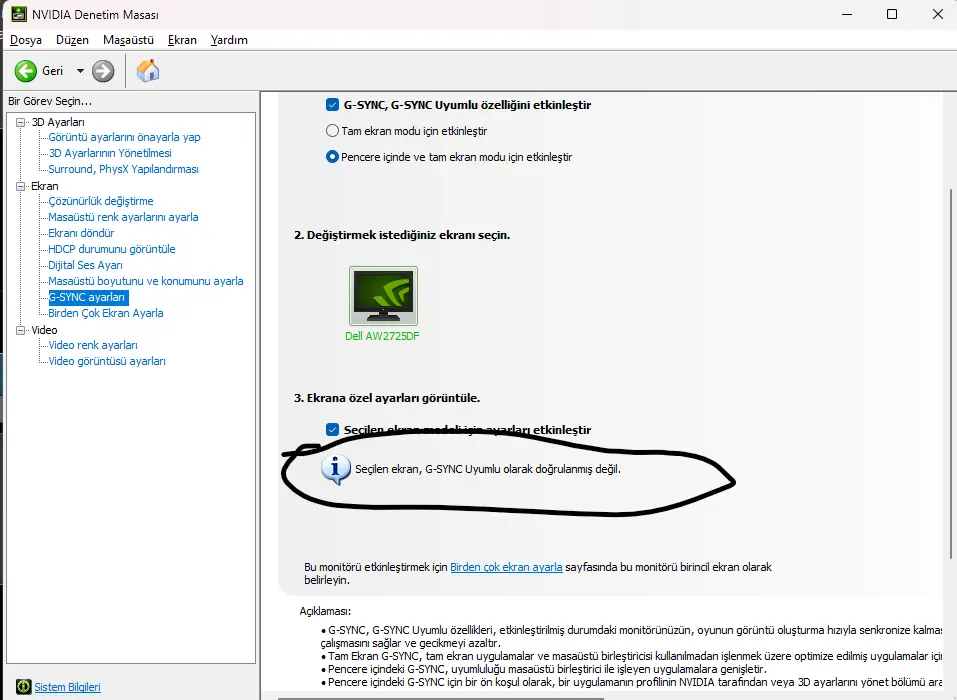
Task: Click the Sistem Bilgileri icon
Action: coord(23,687)
